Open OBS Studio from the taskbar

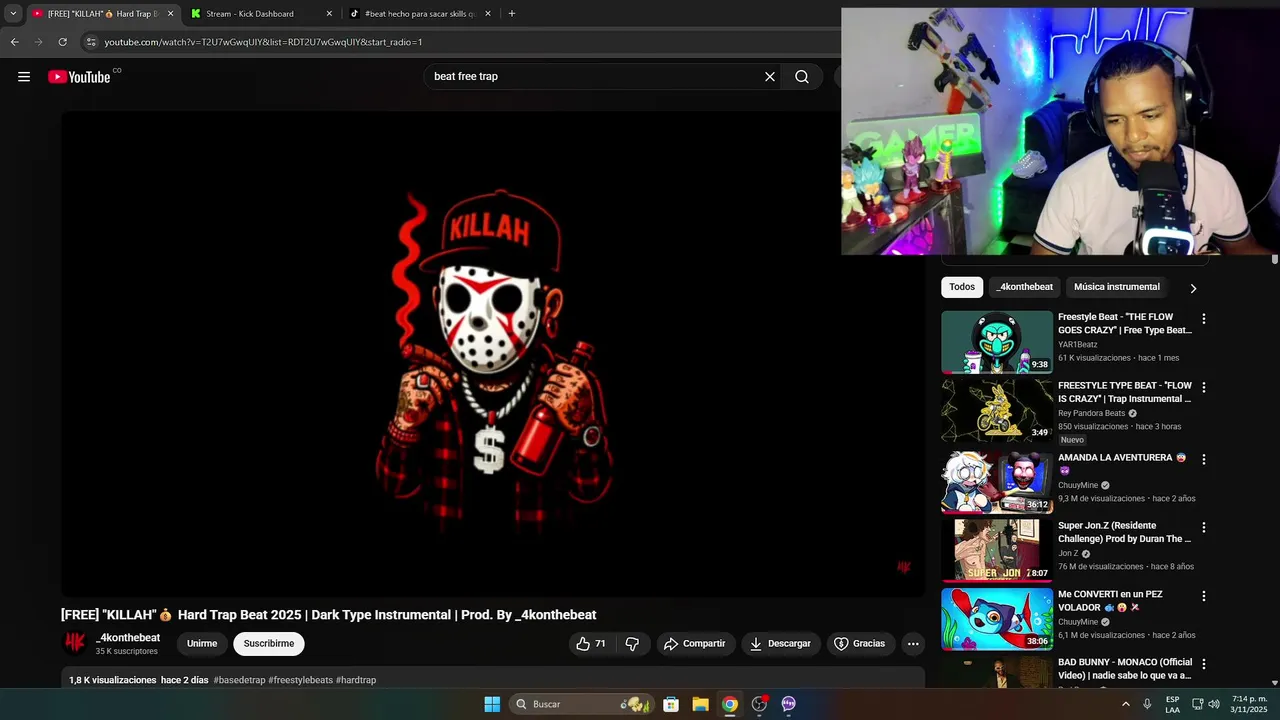[x=759, y=704]
